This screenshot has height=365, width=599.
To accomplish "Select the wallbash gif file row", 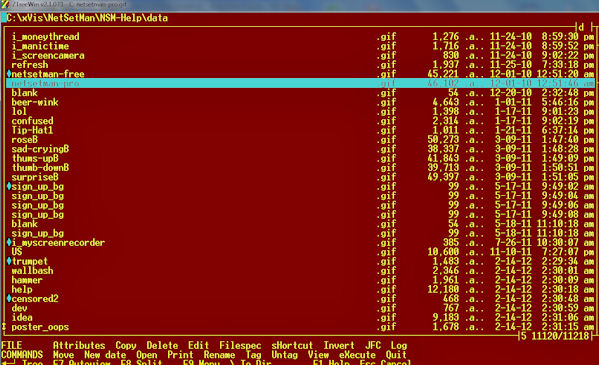I will (x=300, y=271).
